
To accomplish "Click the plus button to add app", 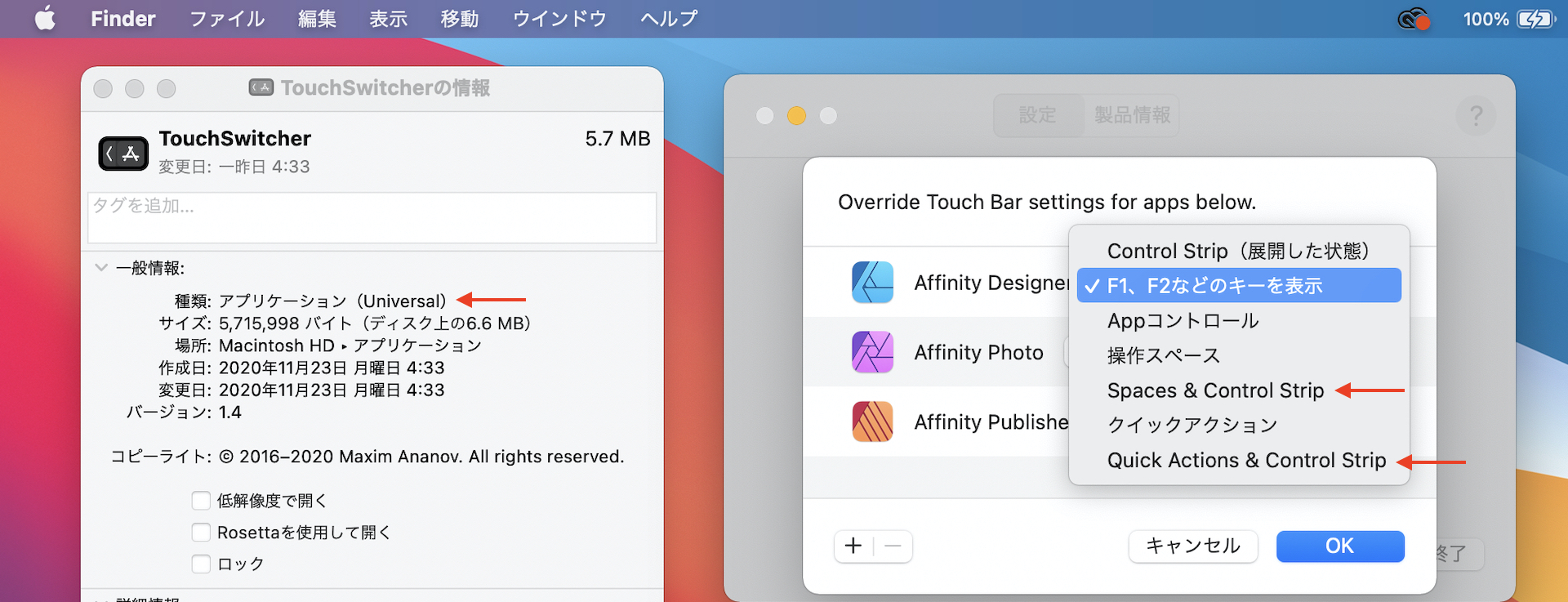I will tap(853, 546).
